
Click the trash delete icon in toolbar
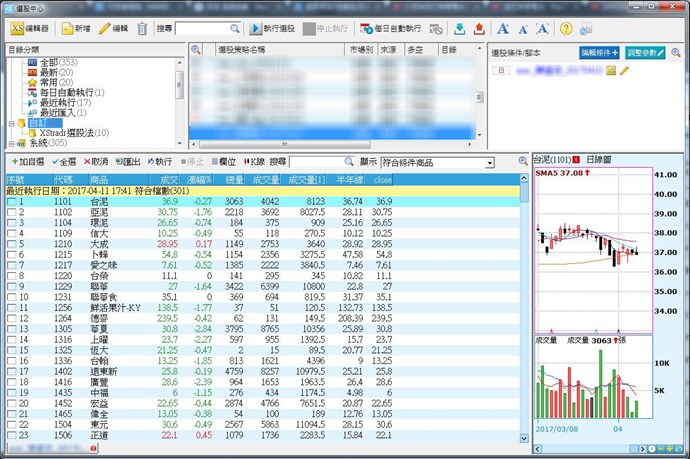(x=143, y=29)
